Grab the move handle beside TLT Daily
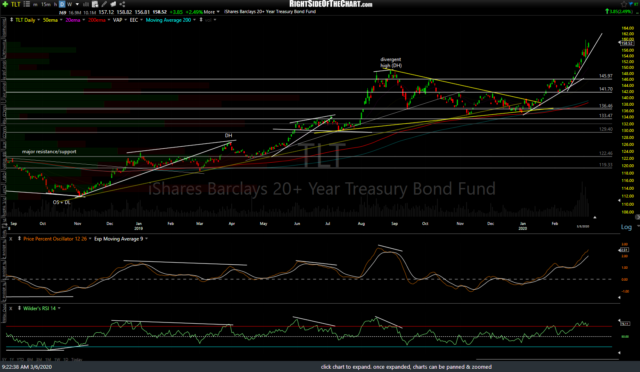This screenshot has width=640, height=372. pyautogui.click(x=11, y=20)
